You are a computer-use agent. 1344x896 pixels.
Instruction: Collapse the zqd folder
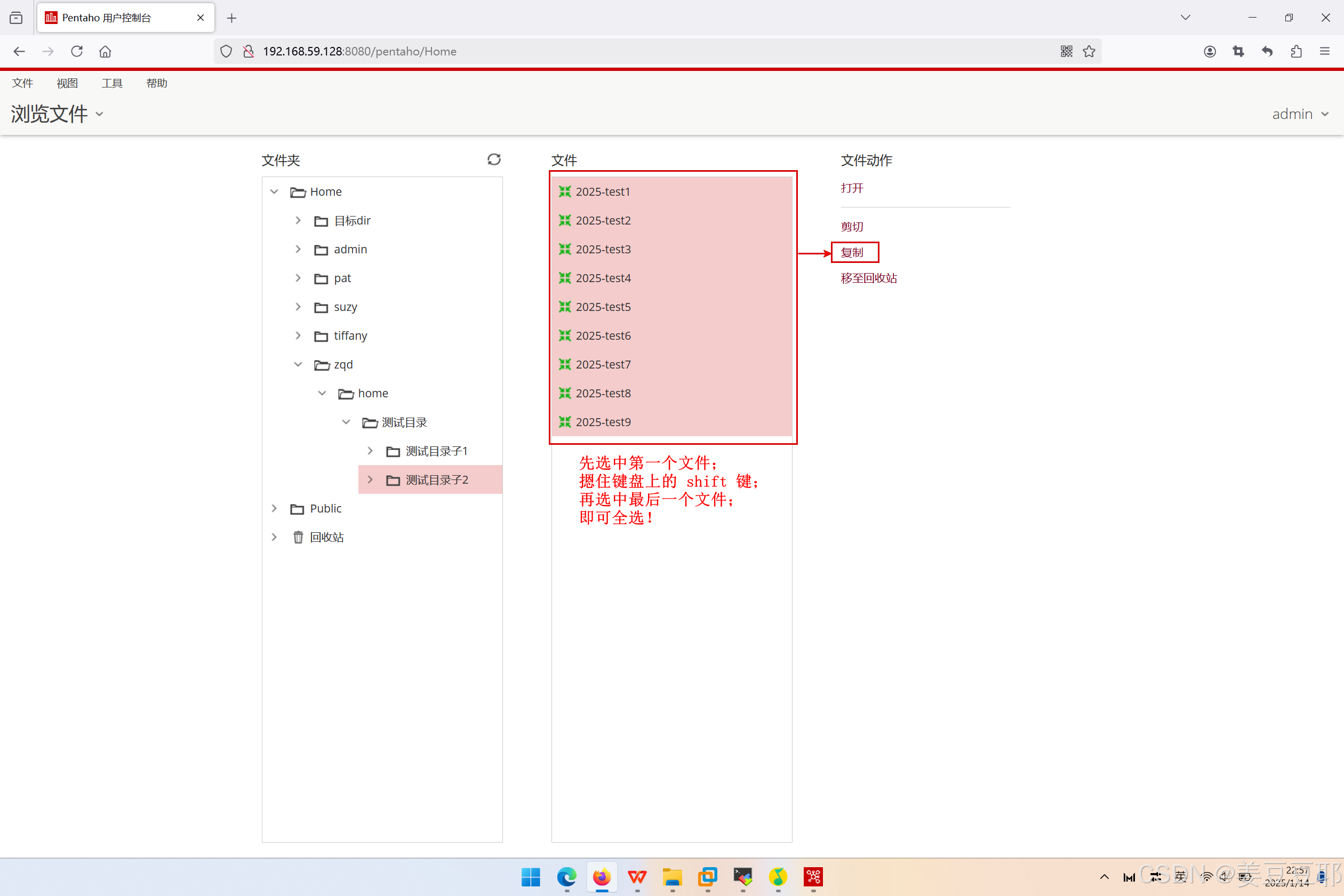[x=298, y=365]
